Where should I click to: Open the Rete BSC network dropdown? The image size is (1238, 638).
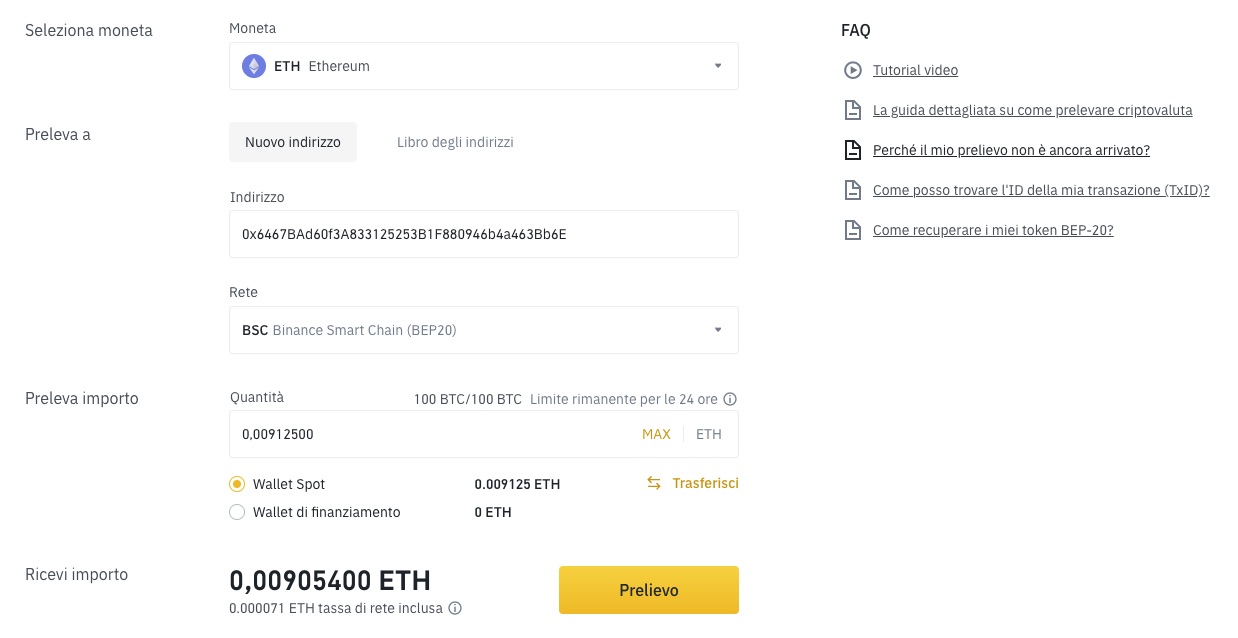(484, 330)
